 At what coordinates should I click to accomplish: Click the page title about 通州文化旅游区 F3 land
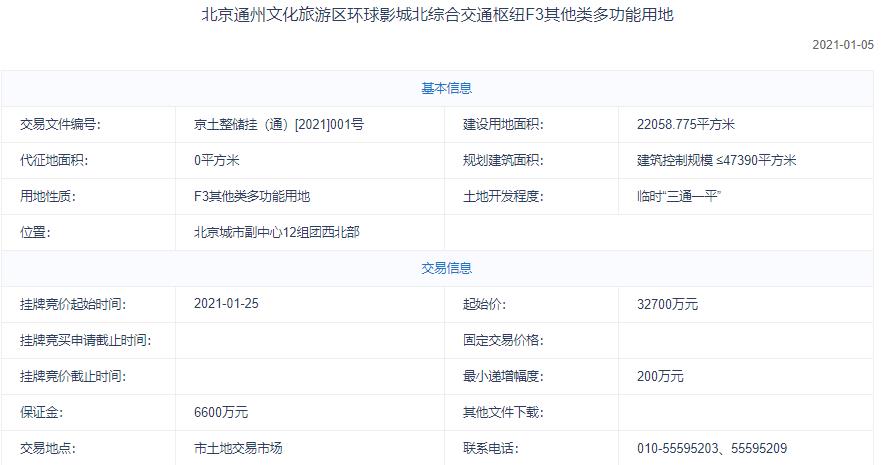coord(439,16)
